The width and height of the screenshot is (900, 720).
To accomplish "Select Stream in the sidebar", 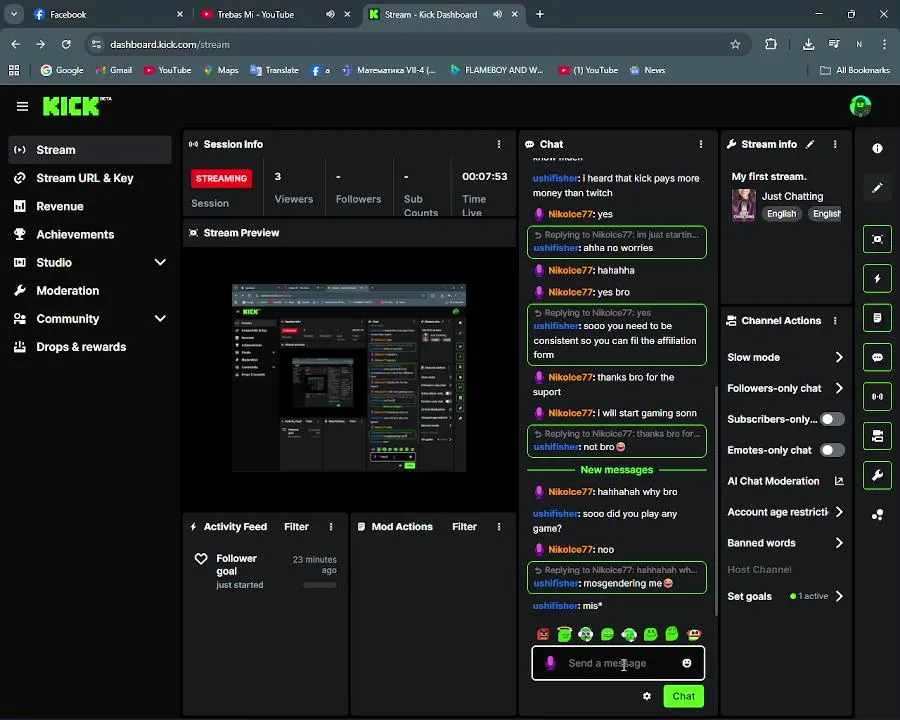I will (x=90, y=150).
